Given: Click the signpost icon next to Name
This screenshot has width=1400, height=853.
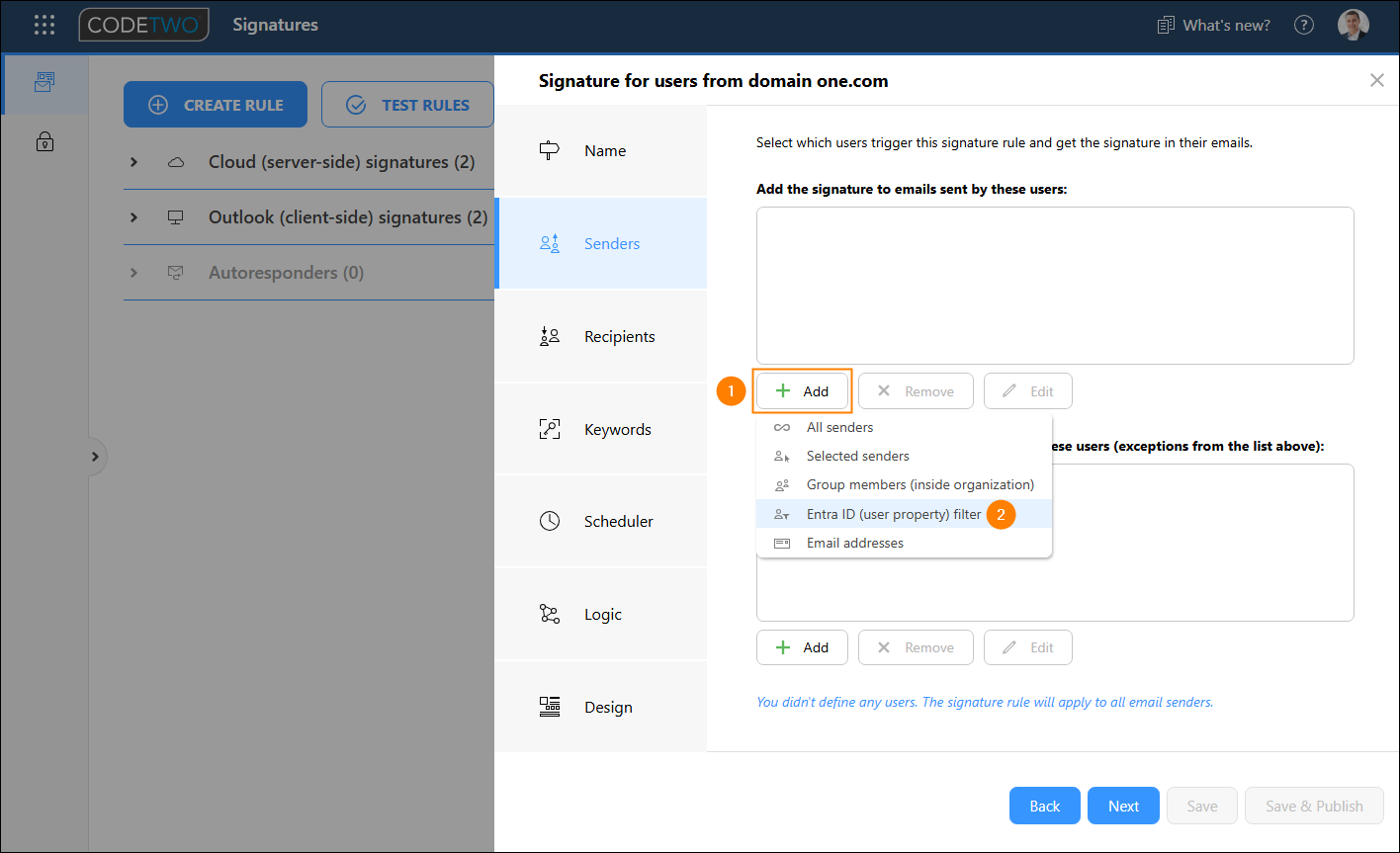Looking at the screenshot, I should (x=550, y=151).
